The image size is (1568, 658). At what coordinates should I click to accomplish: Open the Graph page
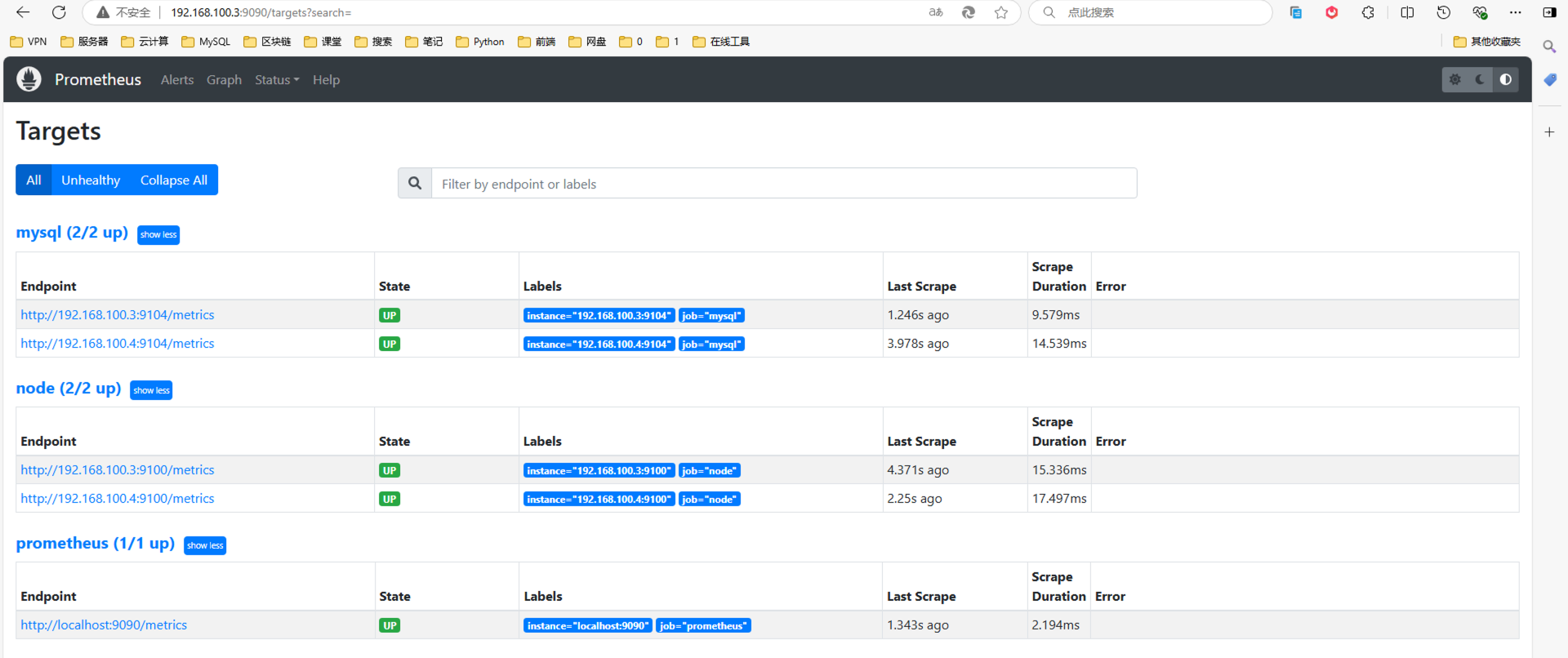(224, 79)
